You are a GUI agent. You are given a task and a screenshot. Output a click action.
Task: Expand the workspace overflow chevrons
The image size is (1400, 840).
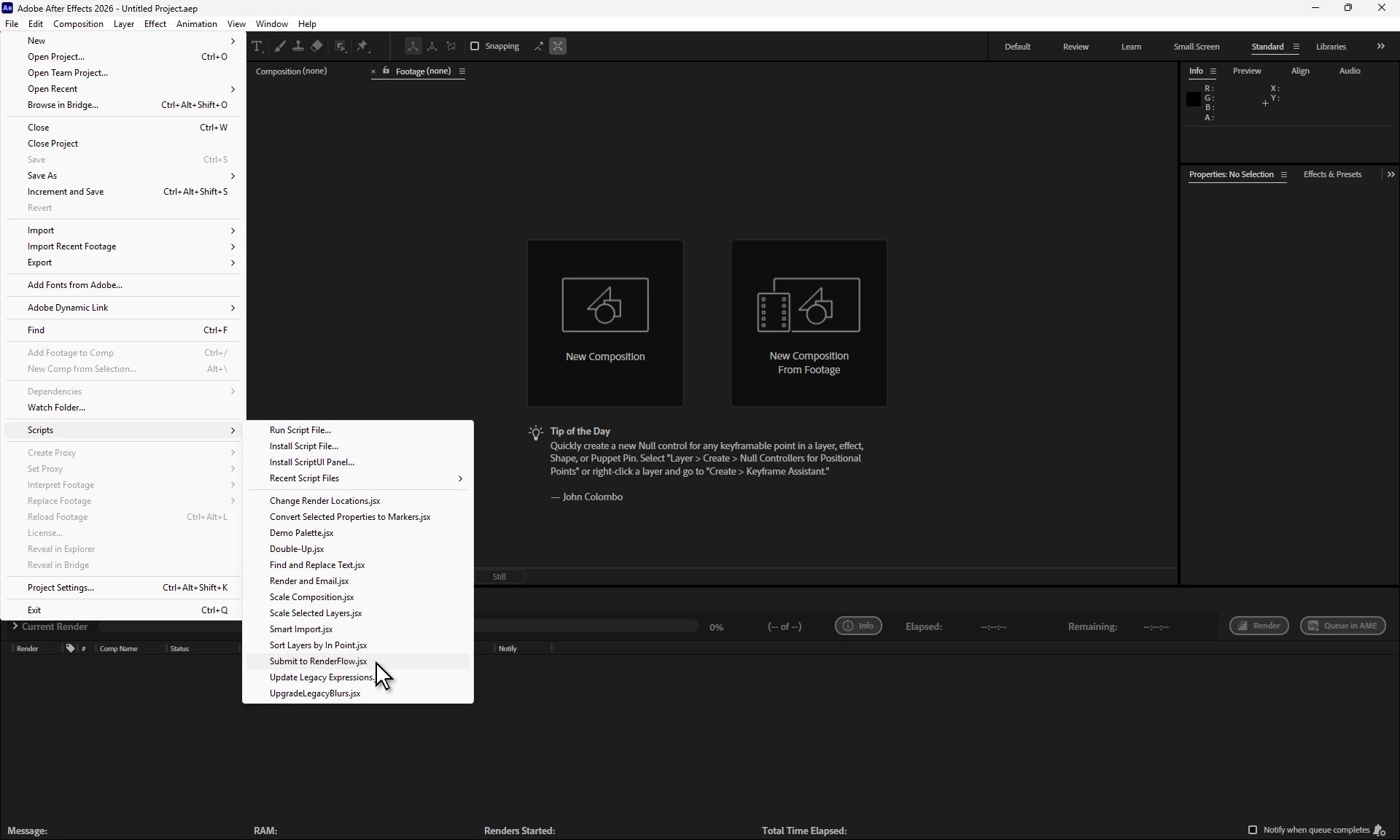1381,46
